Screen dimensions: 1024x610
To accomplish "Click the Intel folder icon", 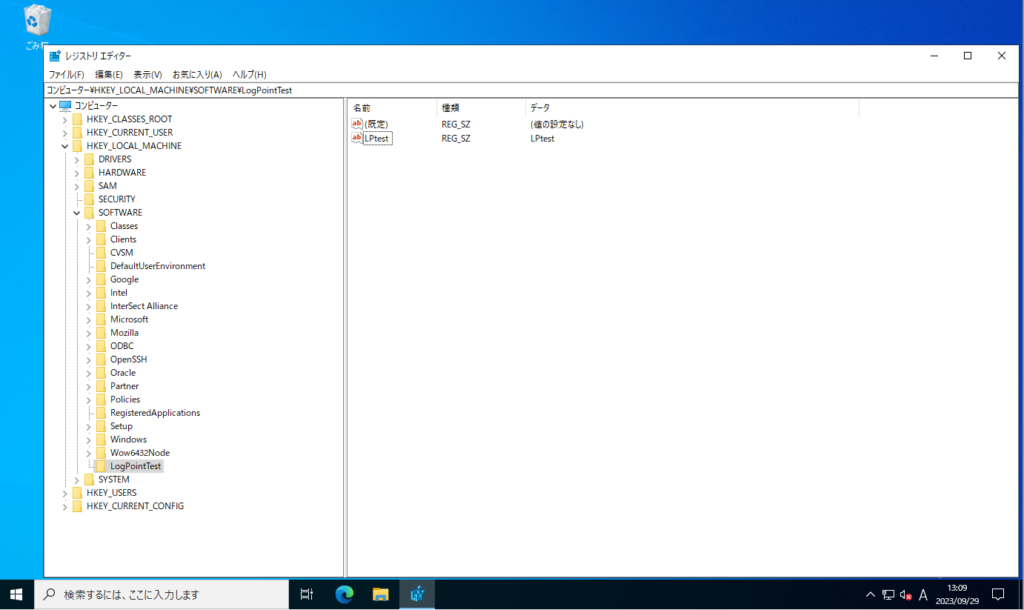I will click(x=101, y=293).
